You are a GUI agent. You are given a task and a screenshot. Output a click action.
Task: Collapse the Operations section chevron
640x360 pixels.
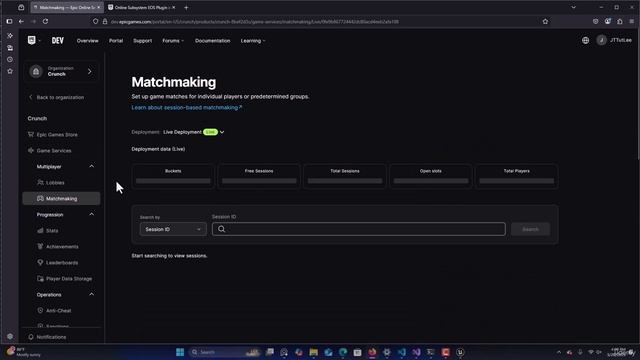coord(91,294)
